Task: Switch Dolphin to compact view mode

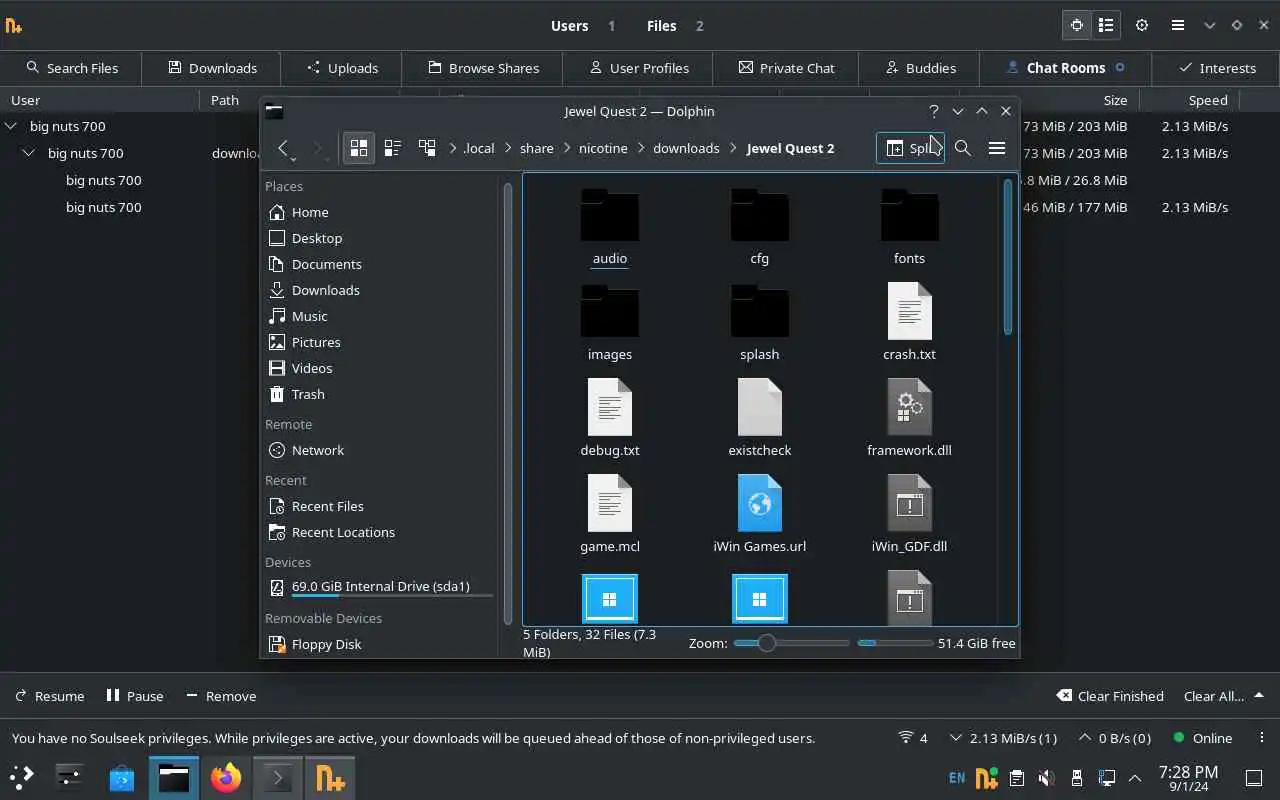Action: click(393, 148)
